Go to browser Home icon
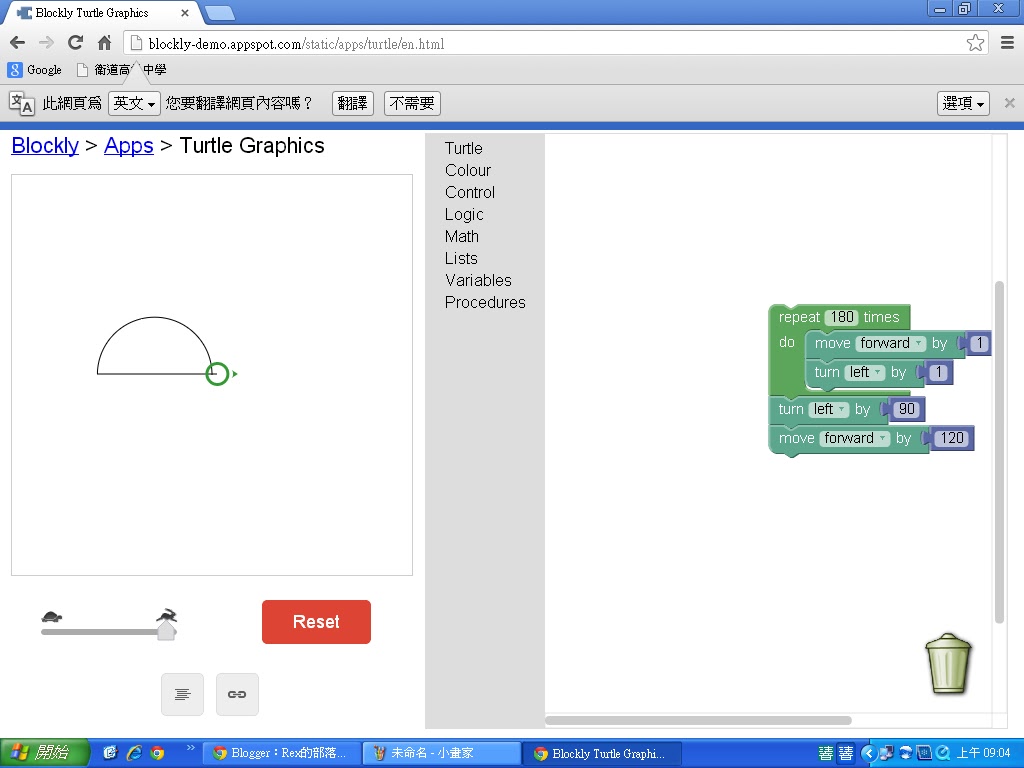Viewport: 1024px width, 768px height. [104, 43]
